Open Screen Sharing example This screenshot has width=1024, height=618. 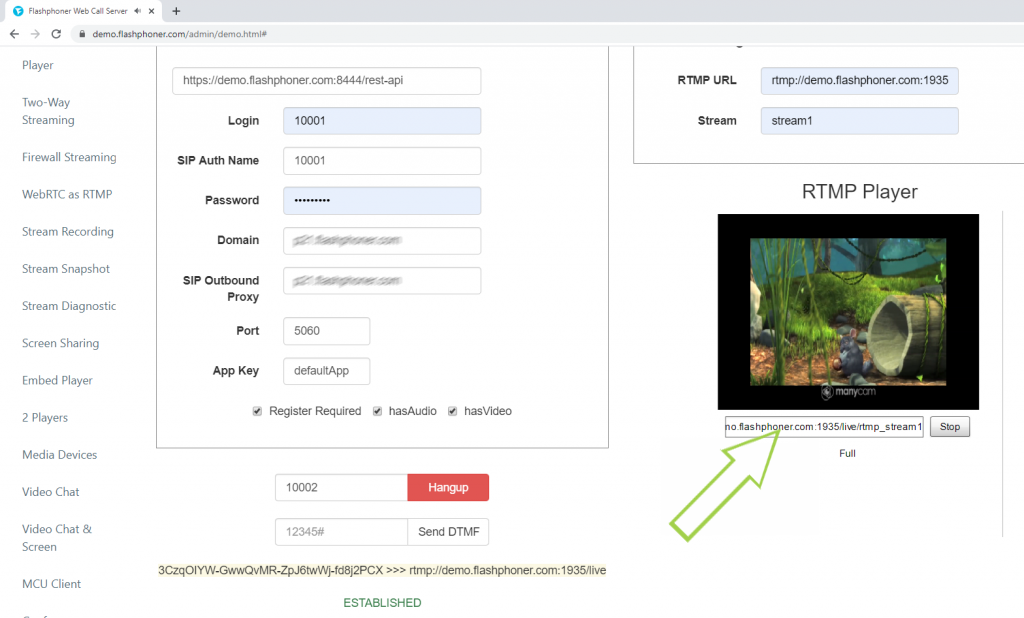(x=61, y=344)
